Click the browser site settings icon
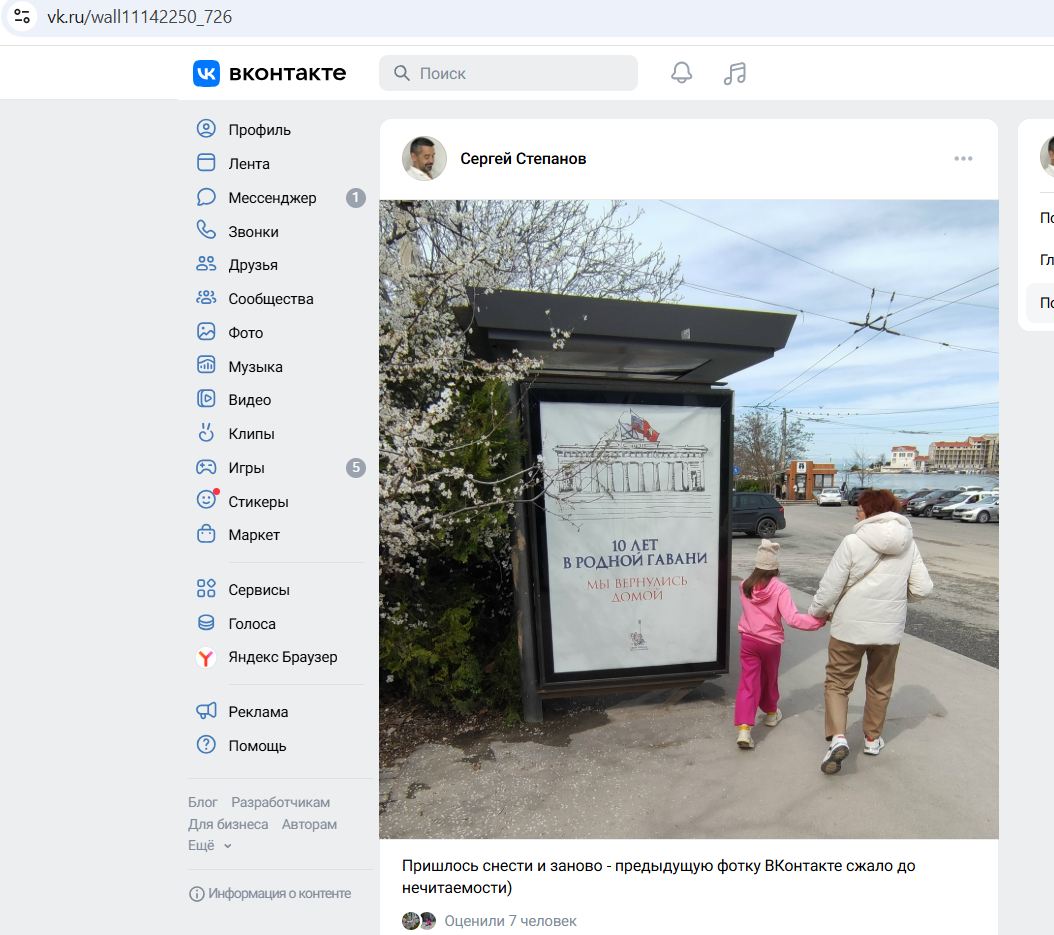This screenshot has height=935, width=1054. pos(22,16)
